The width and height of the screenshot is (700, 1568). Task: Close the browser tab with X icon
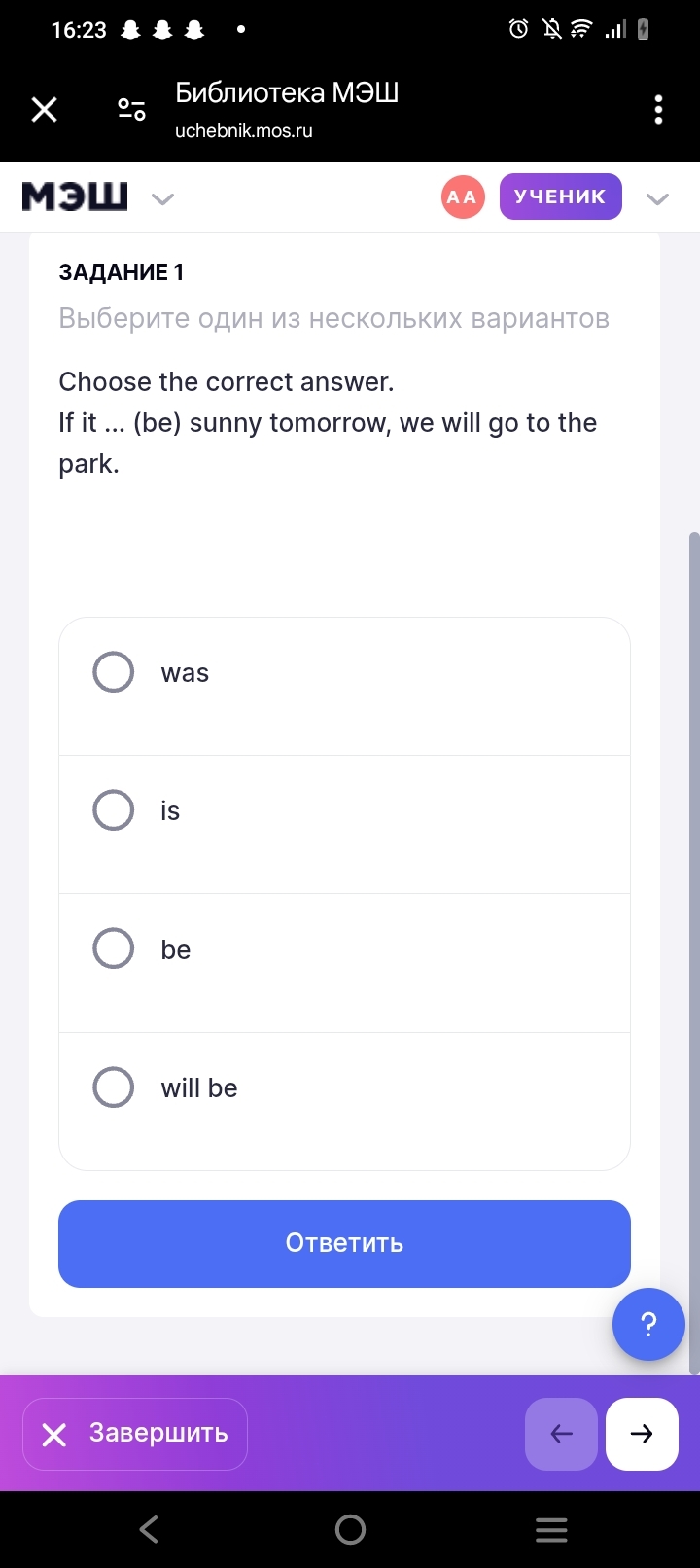coord(45,110)
